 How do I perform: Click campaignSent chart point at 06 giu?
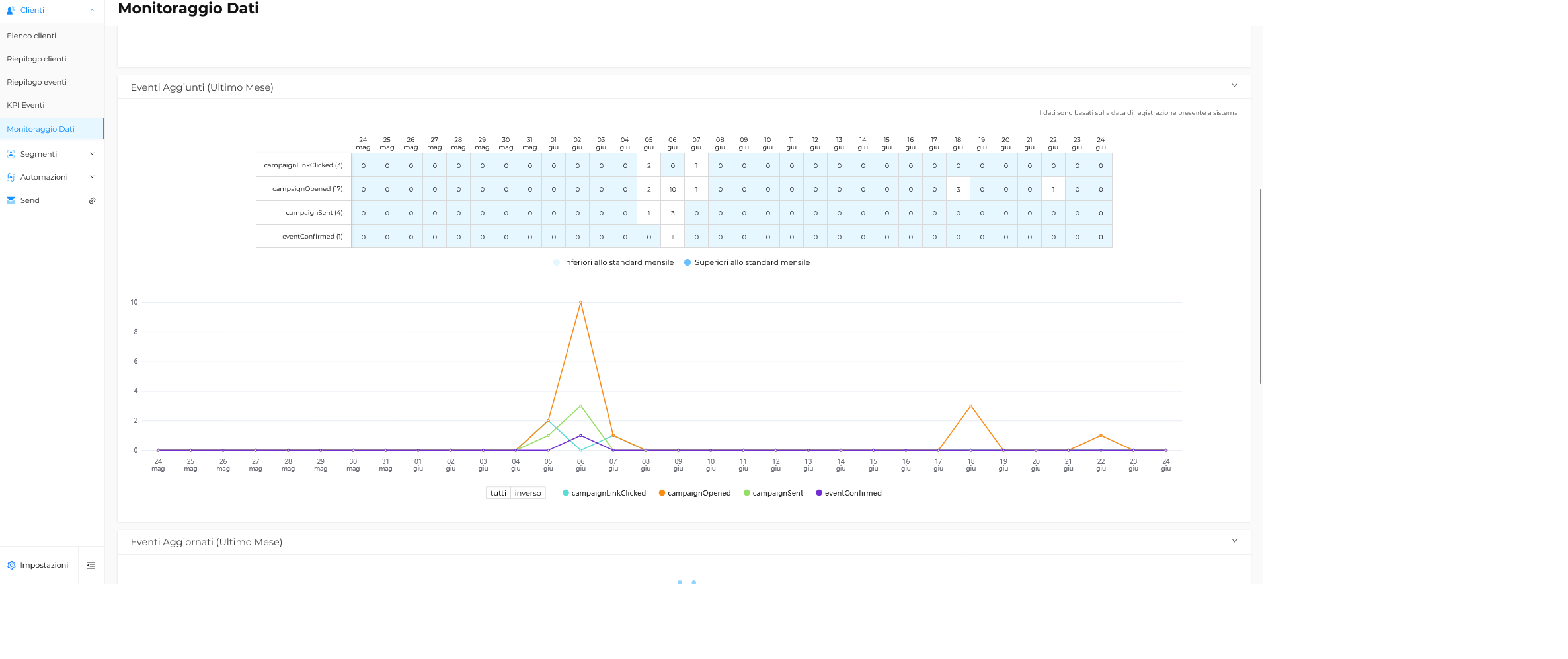[580, 406]
